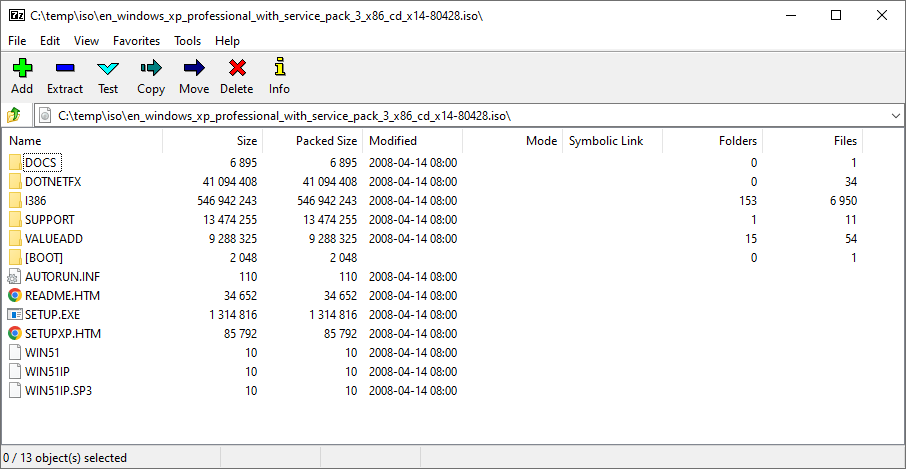Sort list by Size column header

(213, 141)
